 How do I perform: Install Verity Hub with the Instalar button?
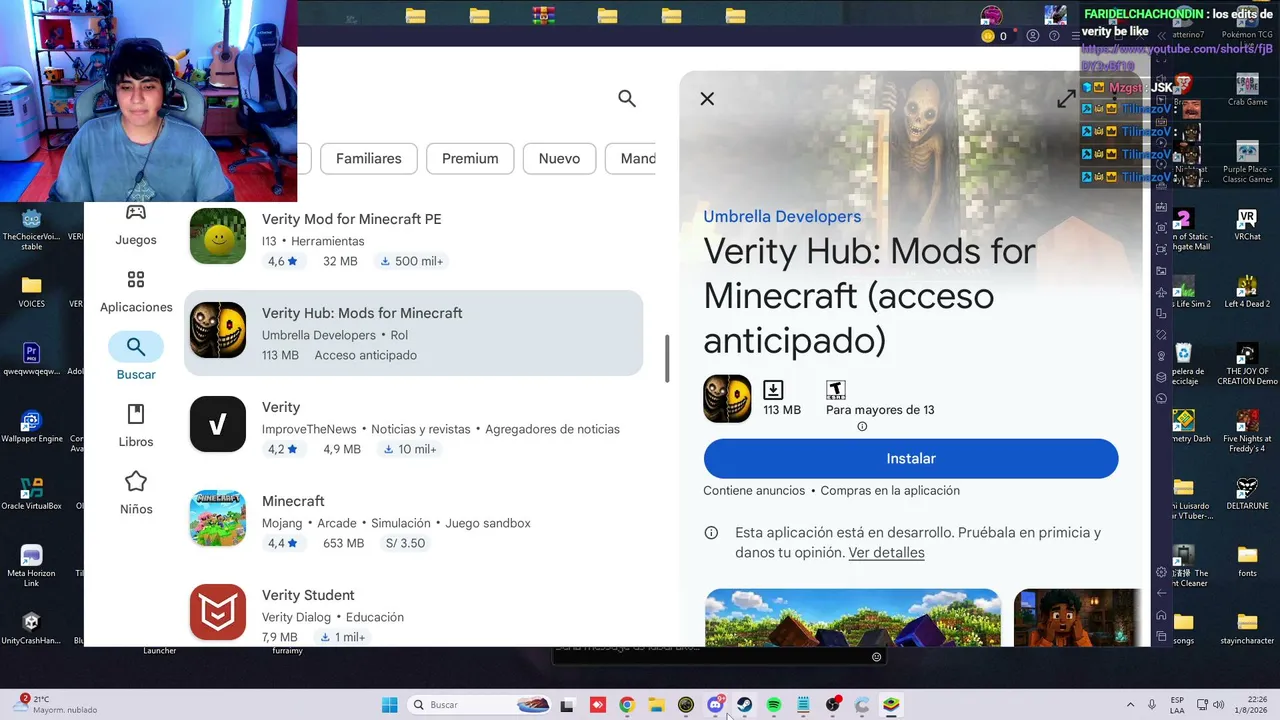(911, 458)
